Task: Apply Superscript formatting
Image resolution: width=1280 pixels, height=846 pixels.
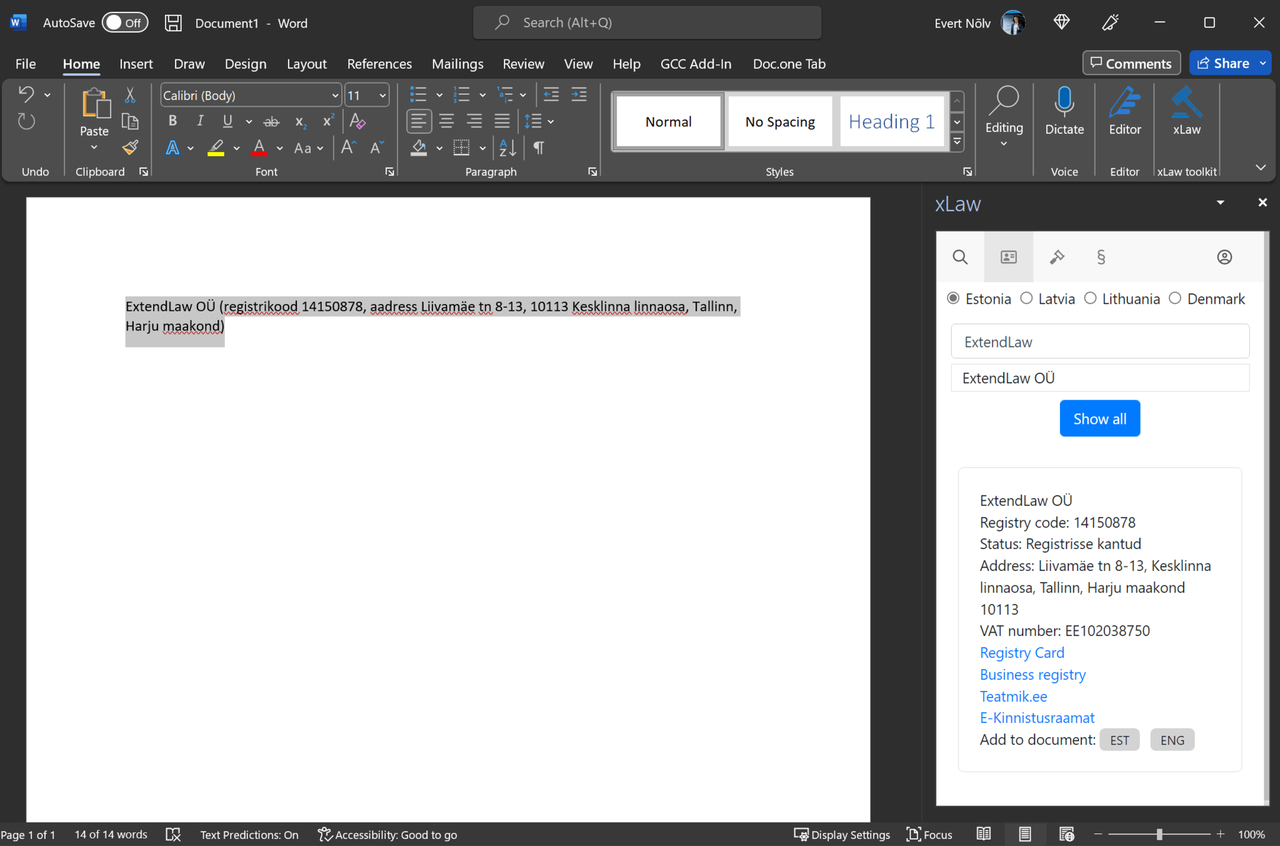Action: pos(328,121)
